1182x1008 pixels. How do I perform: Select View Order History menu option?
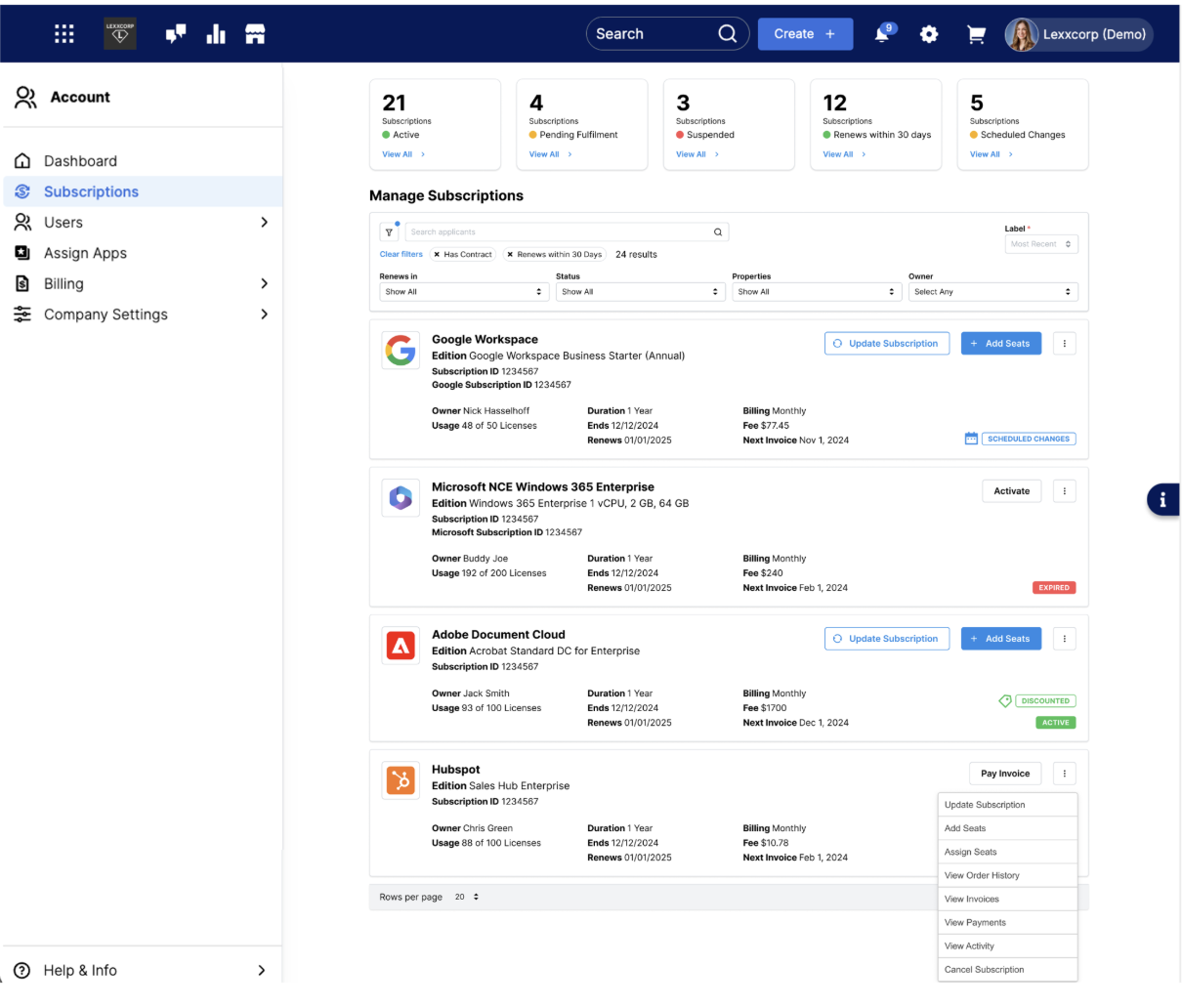pos(982,876)
